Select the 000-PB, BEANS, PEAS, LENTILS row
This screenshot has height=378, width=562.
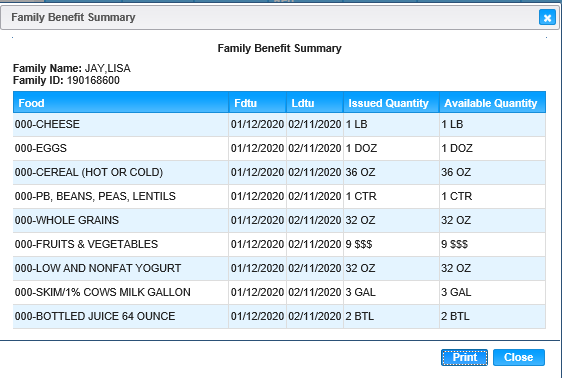[279, 196]
